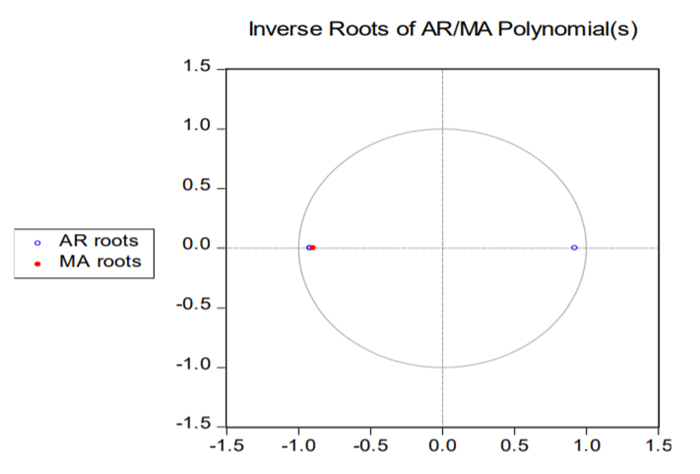Select the 0.0 tick label on the x-axis
The height and width of the screenshot is (474, 700).
click(x=442, y=443)
